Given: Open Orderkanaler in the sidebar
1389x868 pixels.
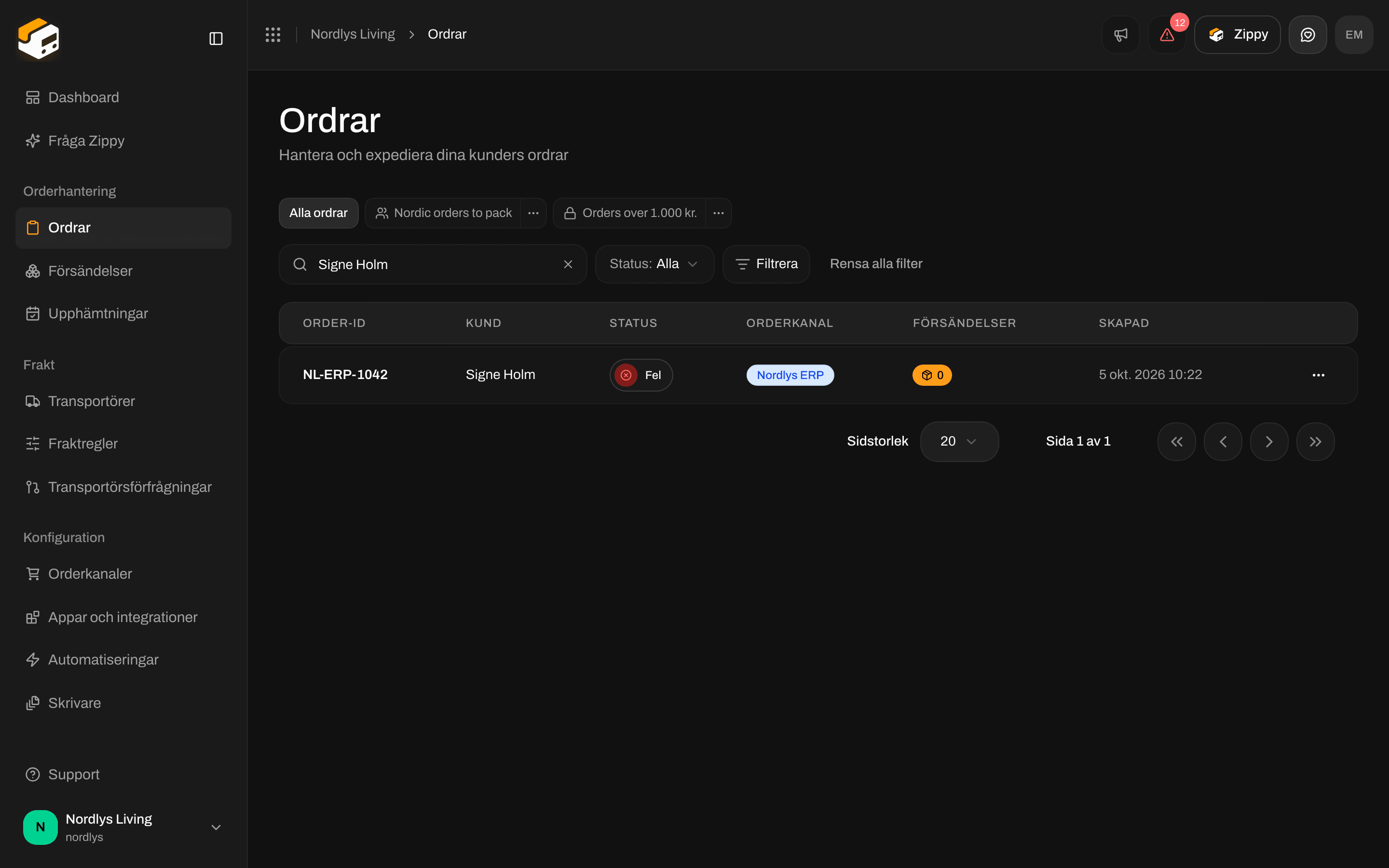Looking at the screenshot, I should [123, 574].
